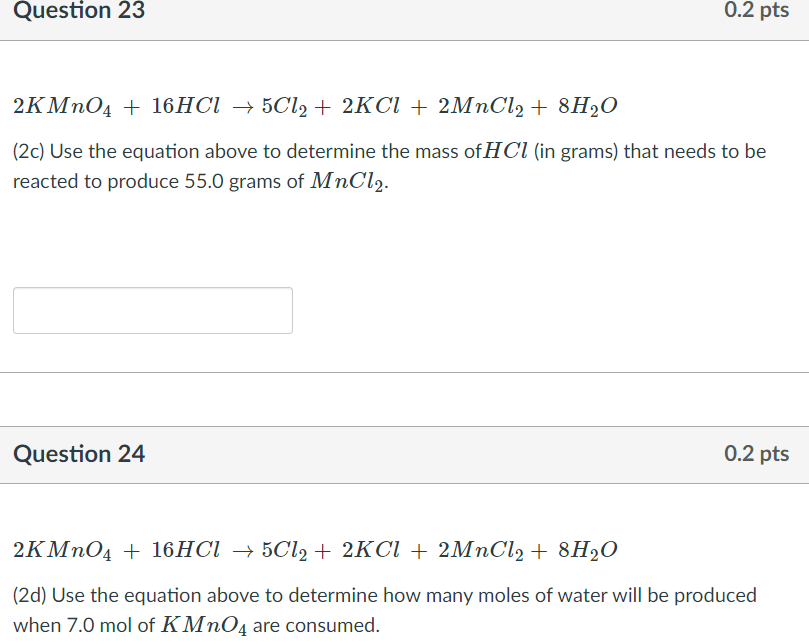Click the KMnO4 formula in the 2d prompt
The height and width of the screenshot is (644, 809).
204,625
